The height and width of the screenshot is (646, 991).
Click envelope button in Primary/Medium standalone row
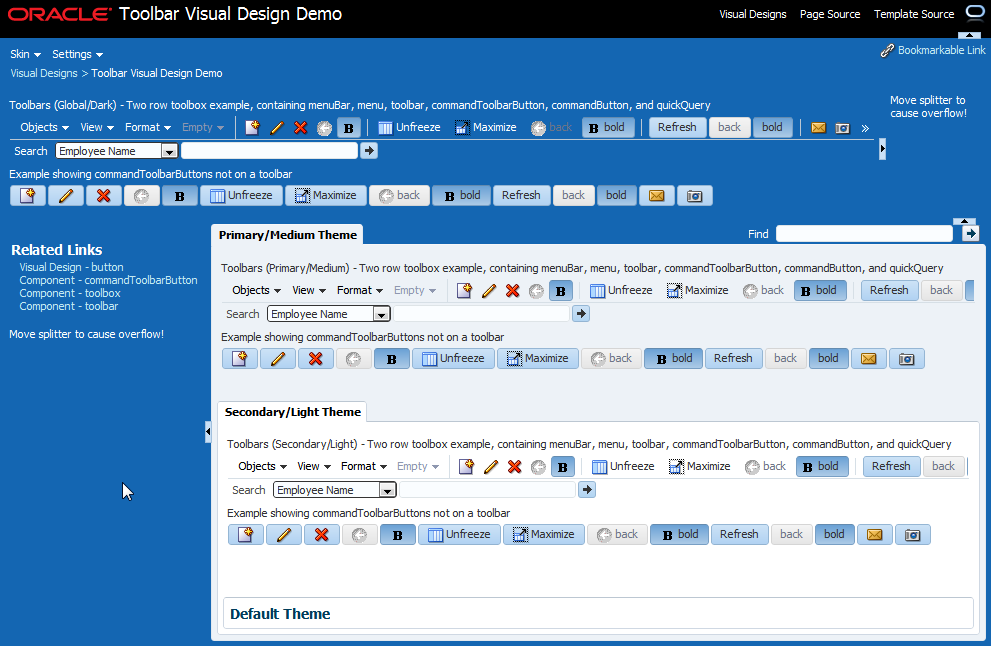pos(868,359)
